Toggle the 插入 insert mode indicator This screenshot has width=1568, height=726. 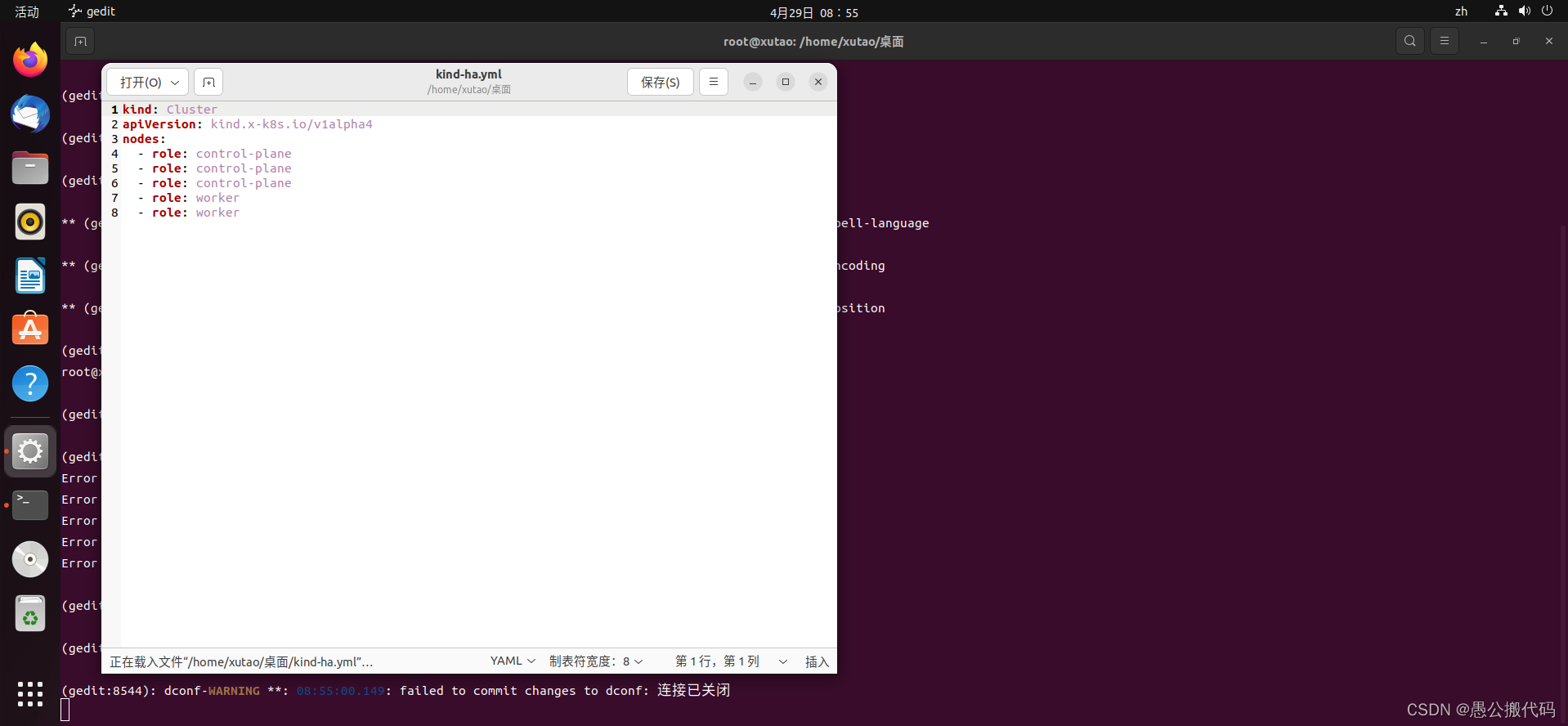click(x=817, y=661)
